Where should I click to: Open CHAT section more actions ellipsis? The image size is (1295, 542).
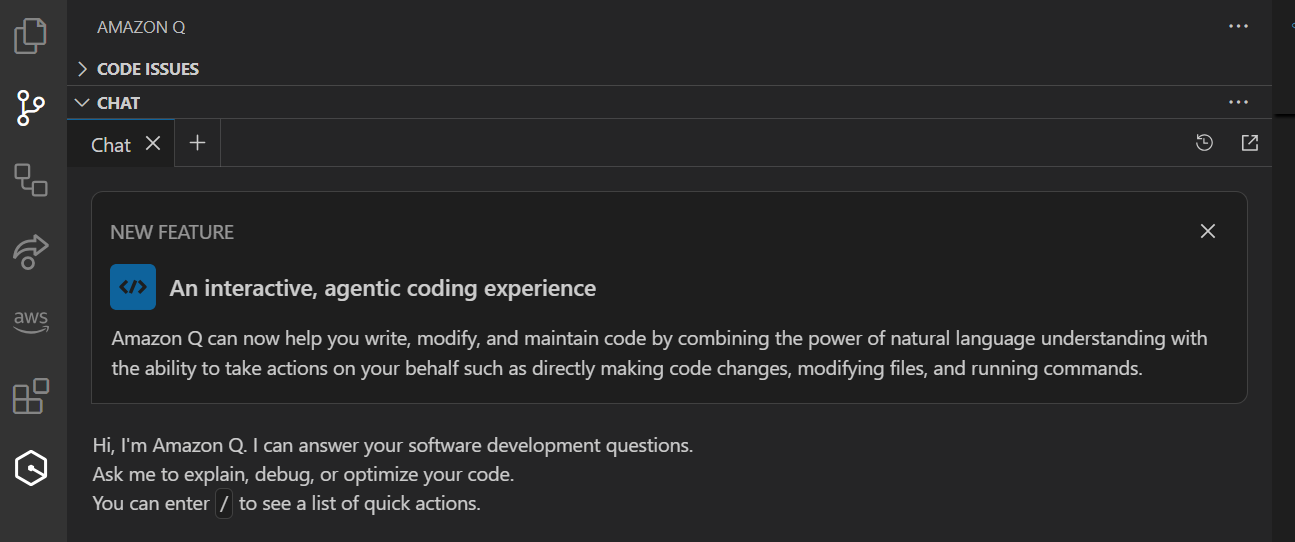(1238, 102)
